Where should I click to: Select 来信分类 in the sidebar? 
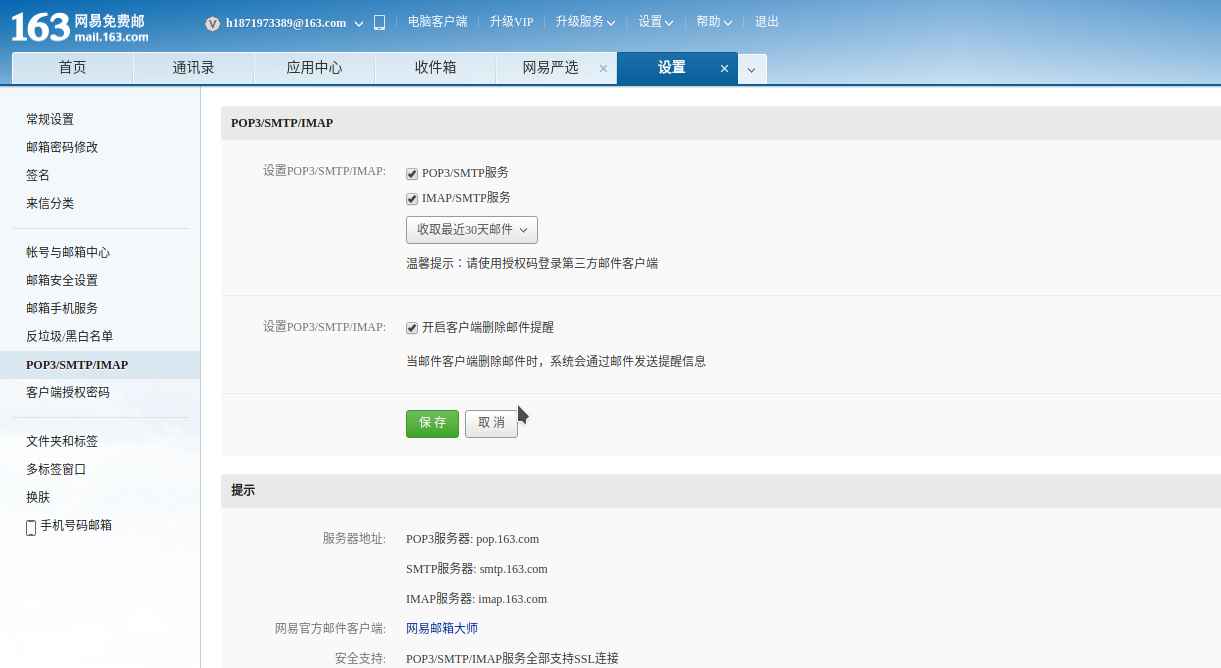click(x=50, y=203)
